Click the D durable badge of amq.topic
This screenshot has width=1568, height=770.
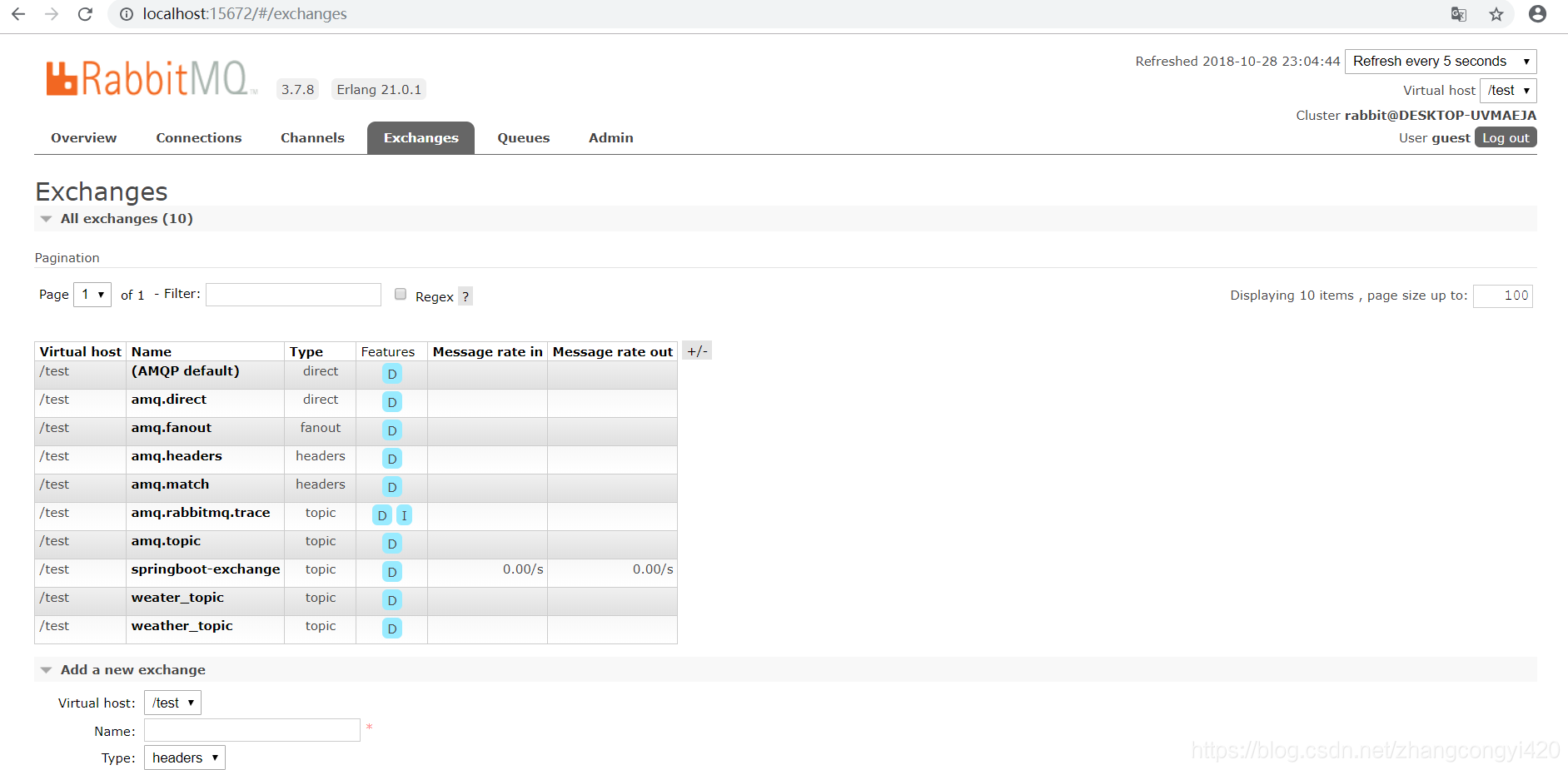(x=392, y=544)
